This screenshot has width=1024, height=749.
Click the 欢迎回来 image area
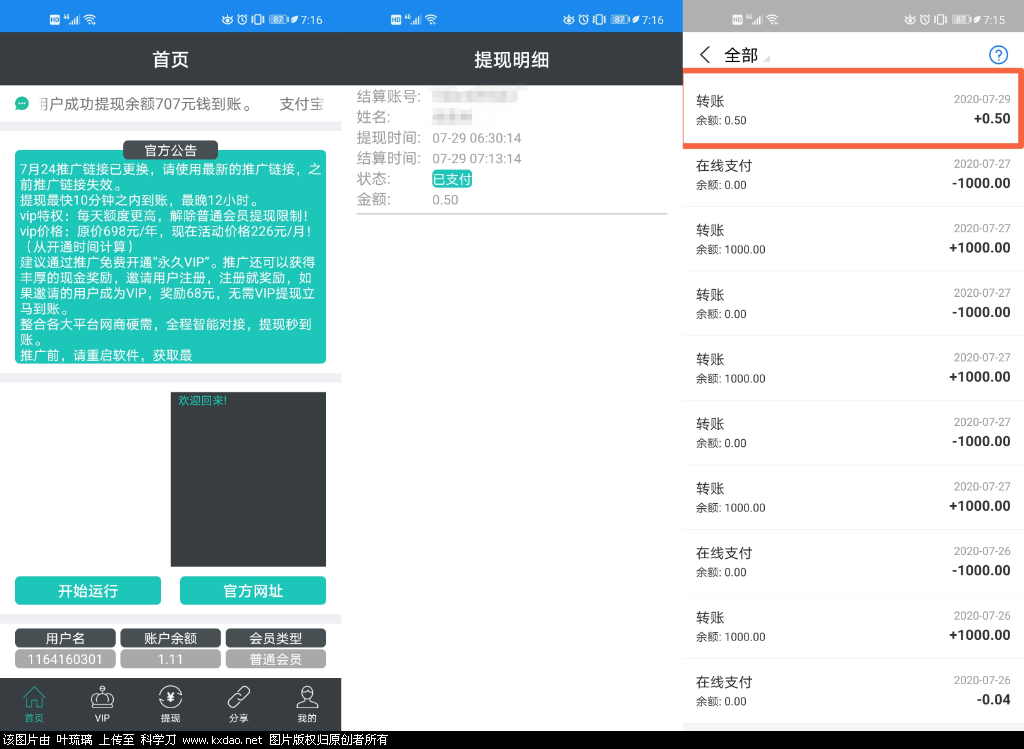tap(248, 478)
